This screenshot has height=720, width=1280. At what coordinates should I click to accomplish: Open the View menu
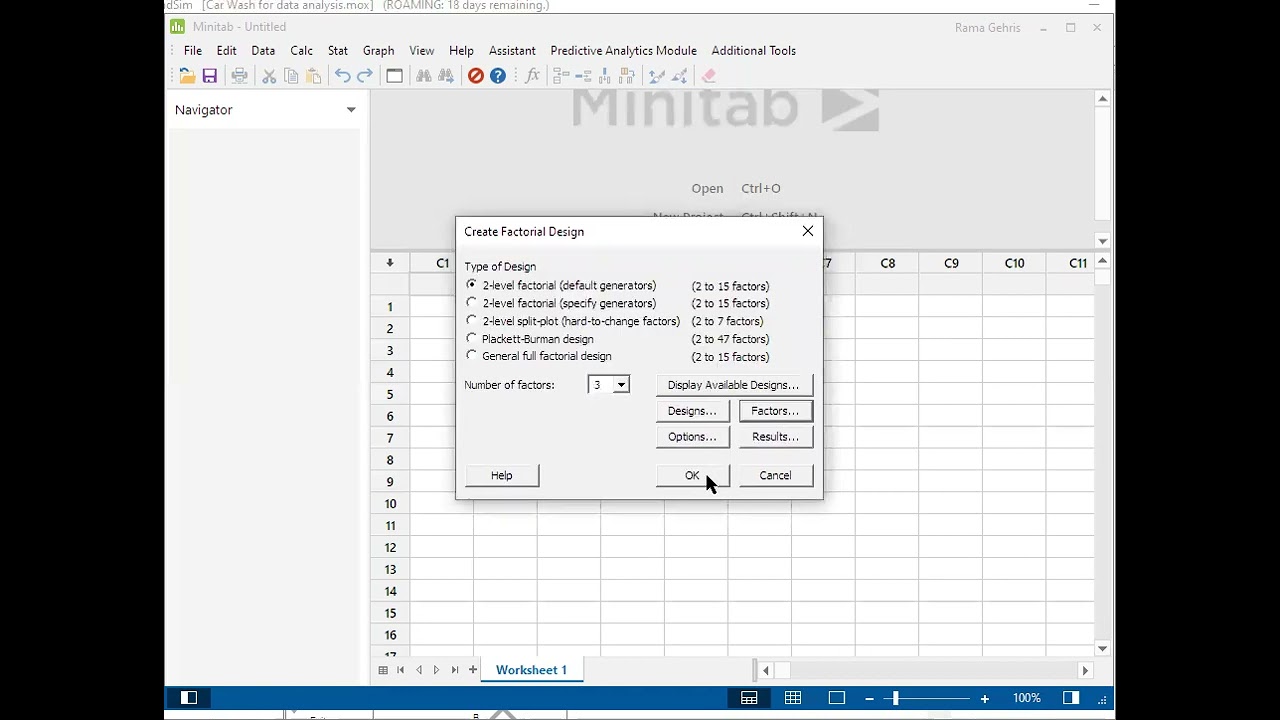coord(422,50)
